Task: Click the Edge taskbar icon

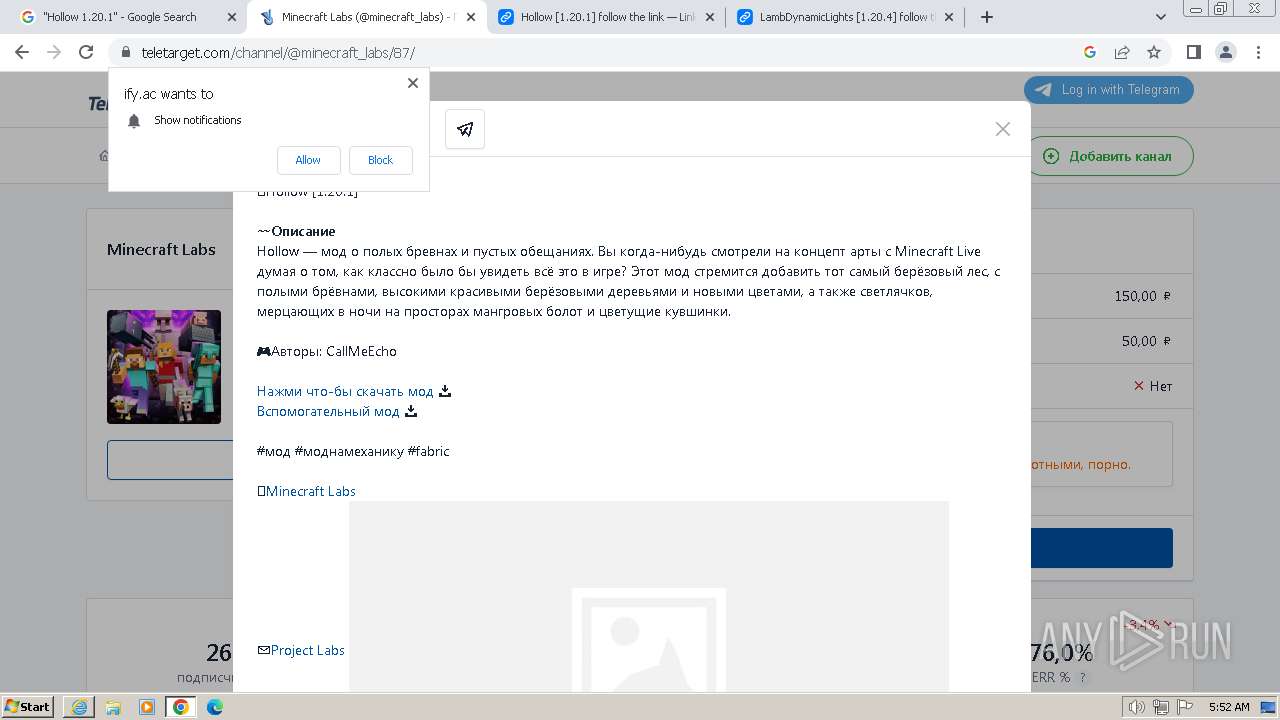Action: pyautogui.click(x=215, y=707)
